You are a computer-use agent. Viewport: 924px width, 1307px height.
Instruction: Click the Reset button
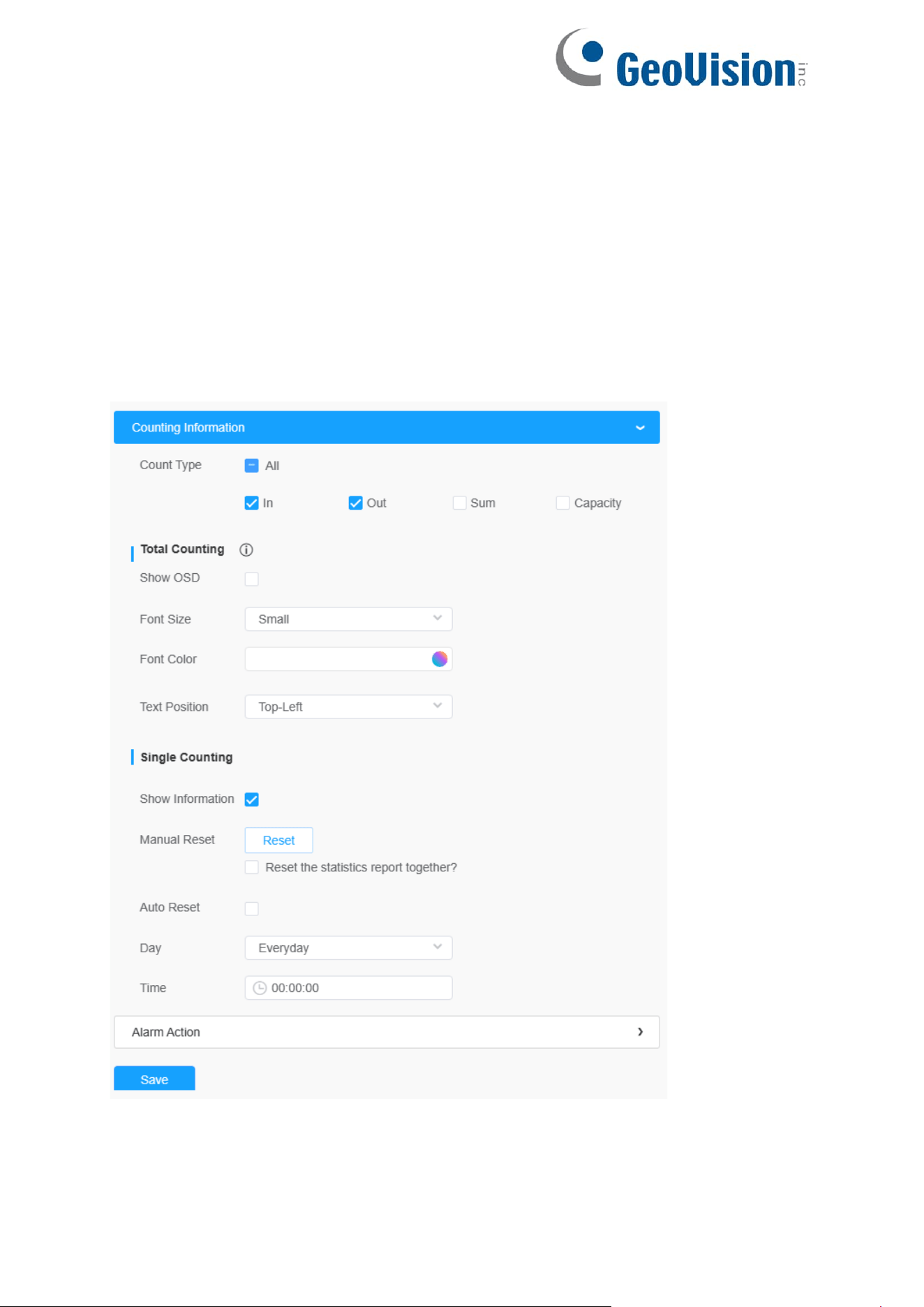(278, 841)
